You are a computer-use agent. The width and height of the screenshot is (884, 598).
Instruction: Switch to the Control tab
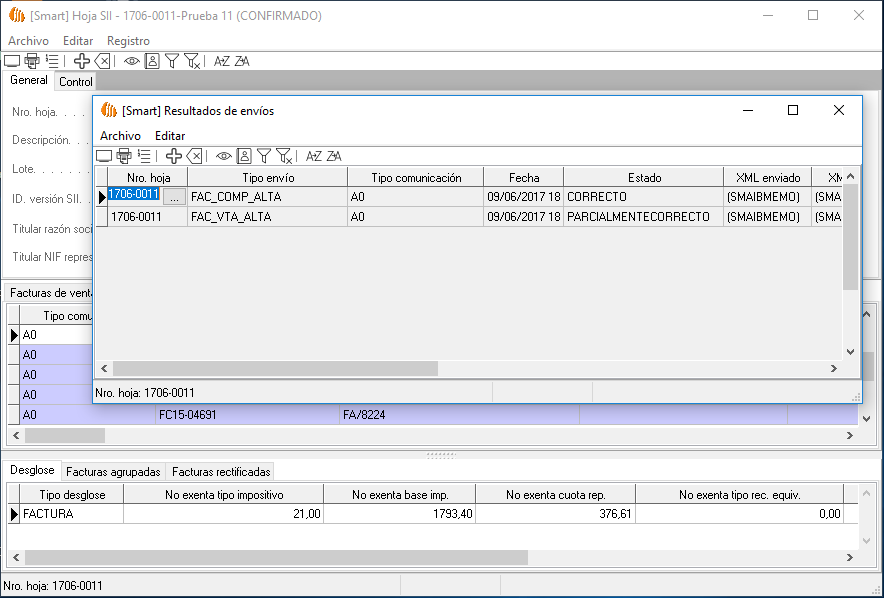[76, 82]
